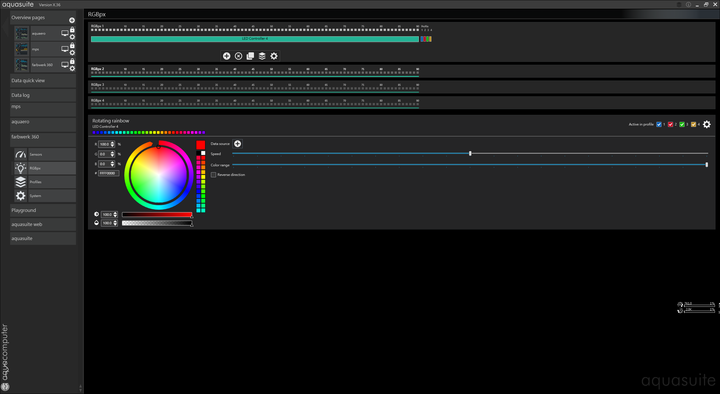Click the RGBpx light bulb icon
This screenshot has height=394, width=720.
20,168
